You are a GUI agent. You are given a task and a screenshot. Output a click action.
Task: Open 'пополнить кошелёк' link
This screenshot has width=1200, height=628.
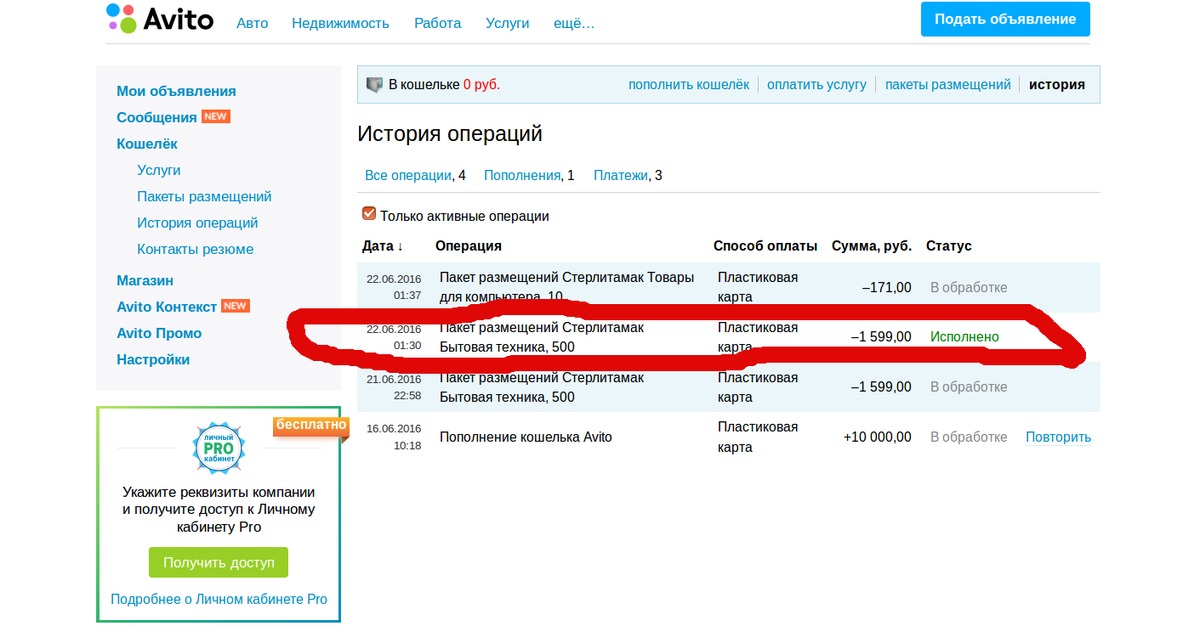tap(688, 85)
